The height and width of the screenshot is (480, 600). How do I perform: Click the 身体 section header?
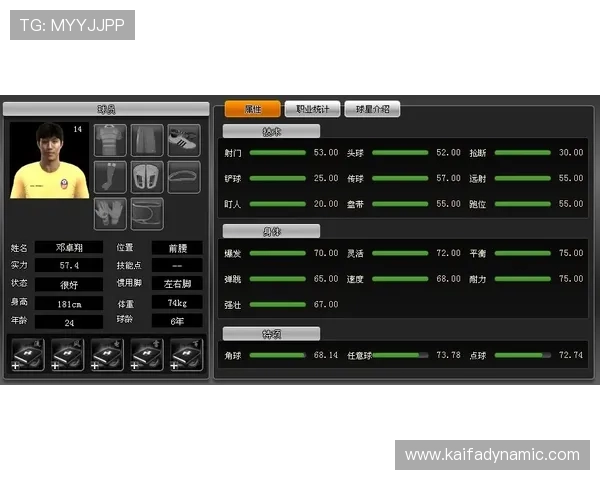(x=271, y=231)
